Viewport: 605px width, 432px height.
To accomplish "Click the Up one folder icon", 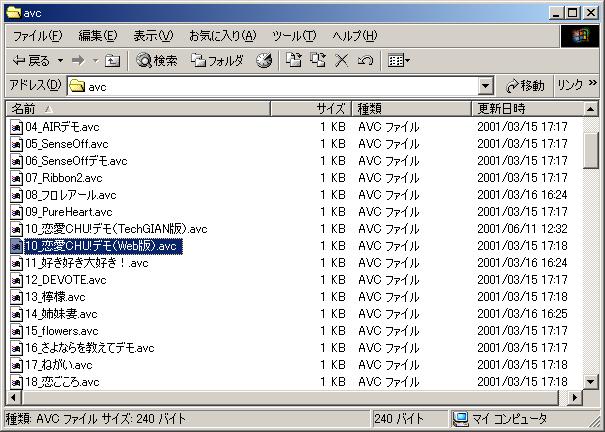I will click(x=112, y=61).
